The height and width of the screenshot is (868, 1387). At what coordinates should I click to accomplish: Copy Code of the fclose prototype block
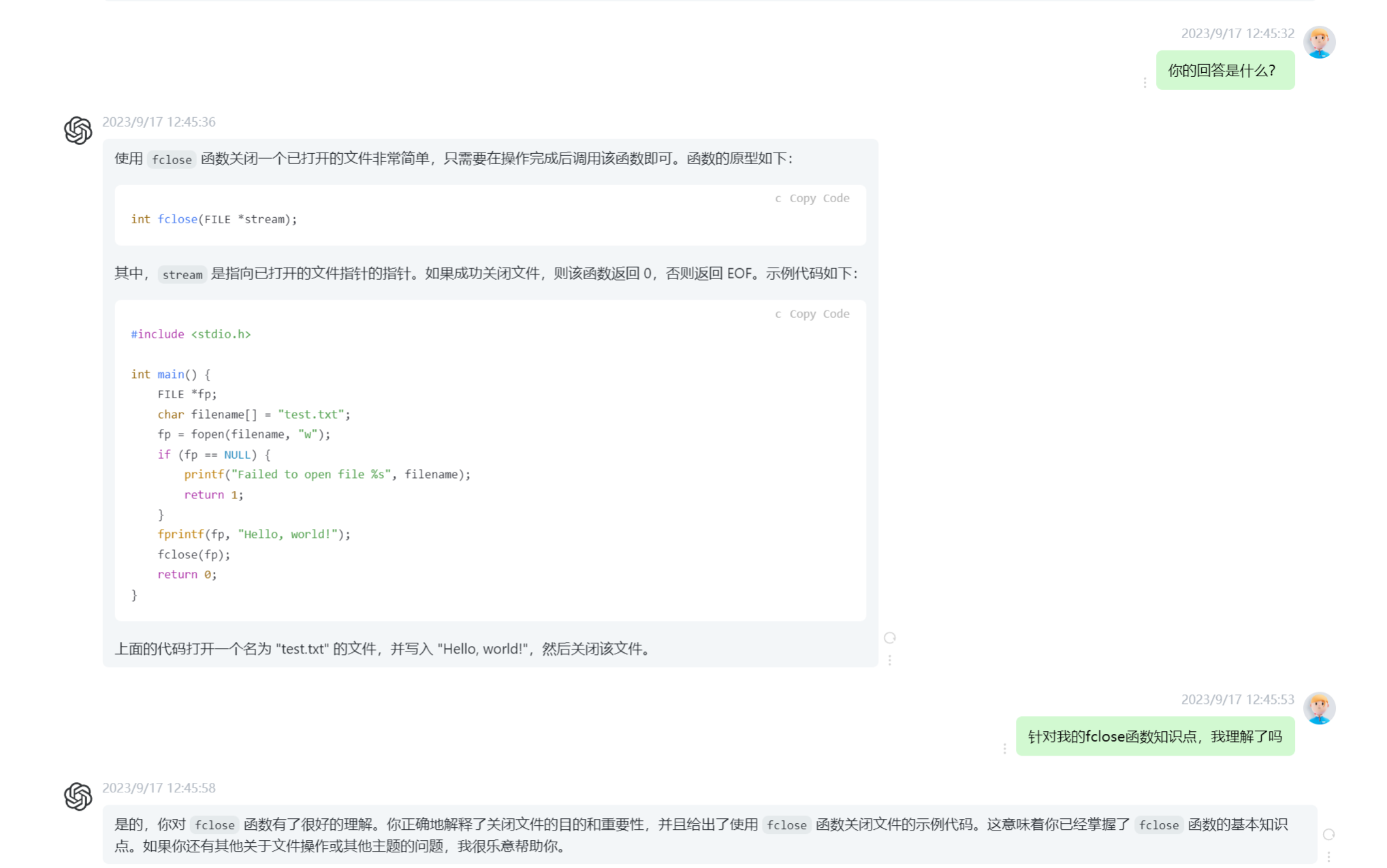(x=819, y=198)
